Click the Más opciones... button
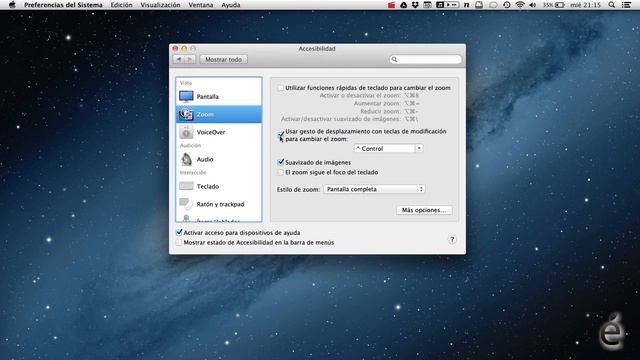The height and width of the screenshot is (360, 640). coord(424,210)
